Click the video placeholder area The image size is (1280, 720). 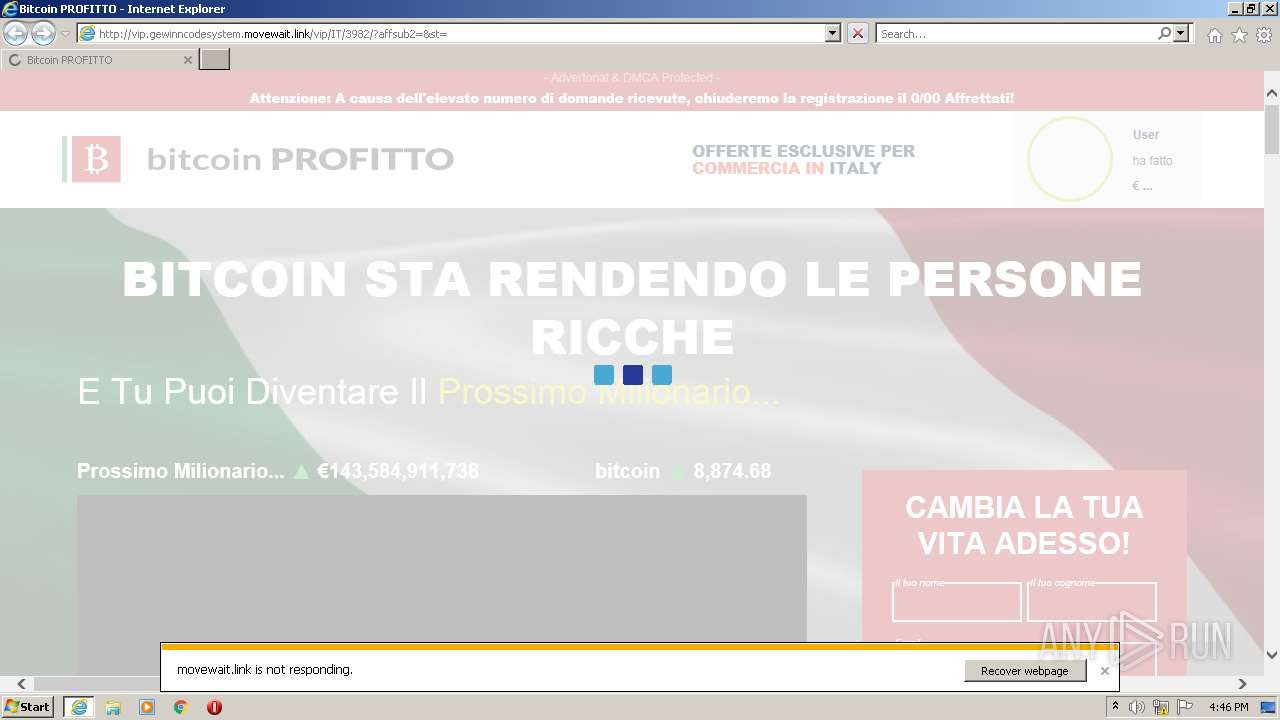pos(442,585)
